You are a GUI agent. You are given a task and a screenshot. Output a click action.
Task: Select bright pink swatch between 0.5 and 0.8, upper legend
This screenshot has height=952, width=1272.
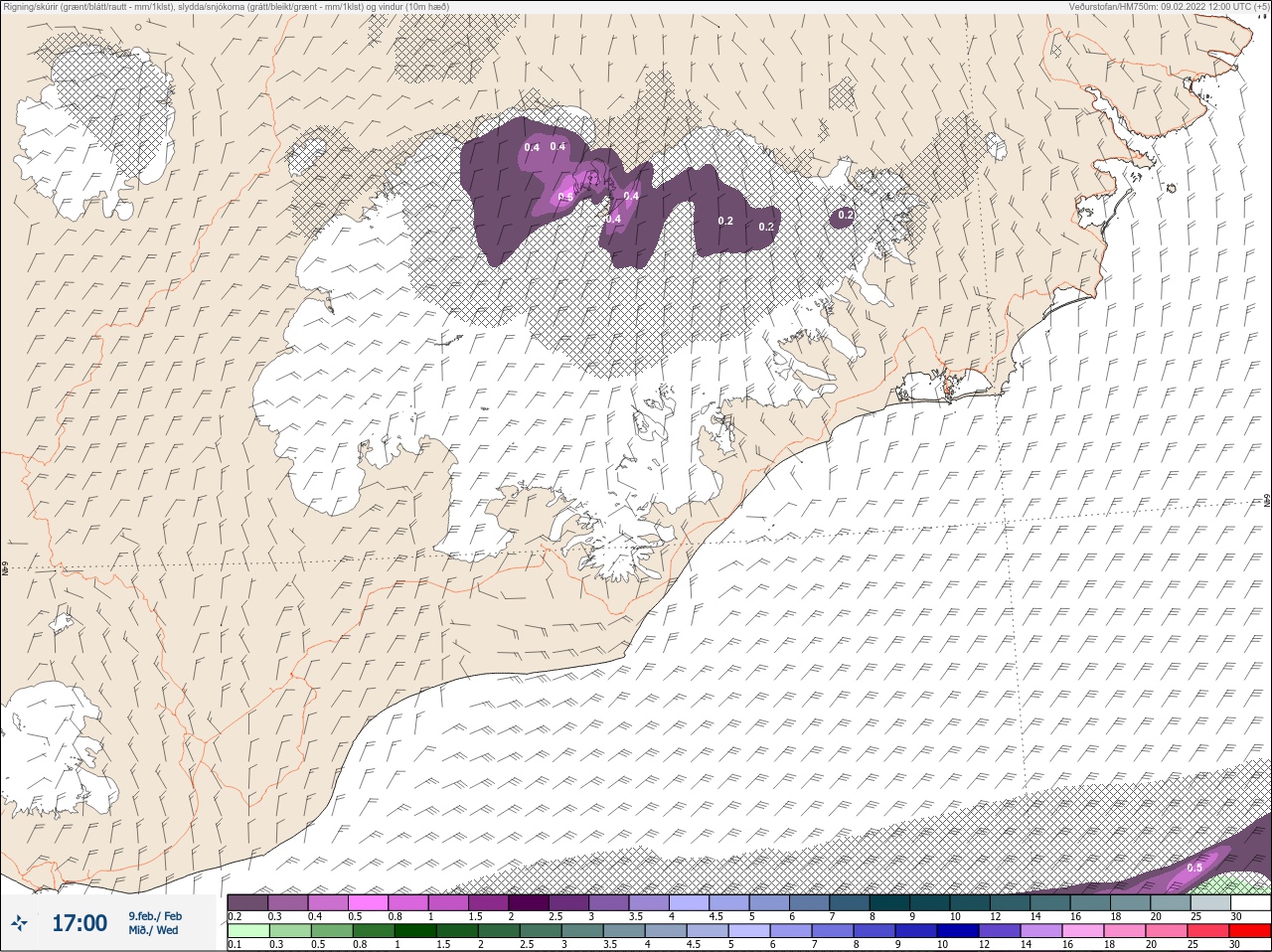tap(369, 902)
